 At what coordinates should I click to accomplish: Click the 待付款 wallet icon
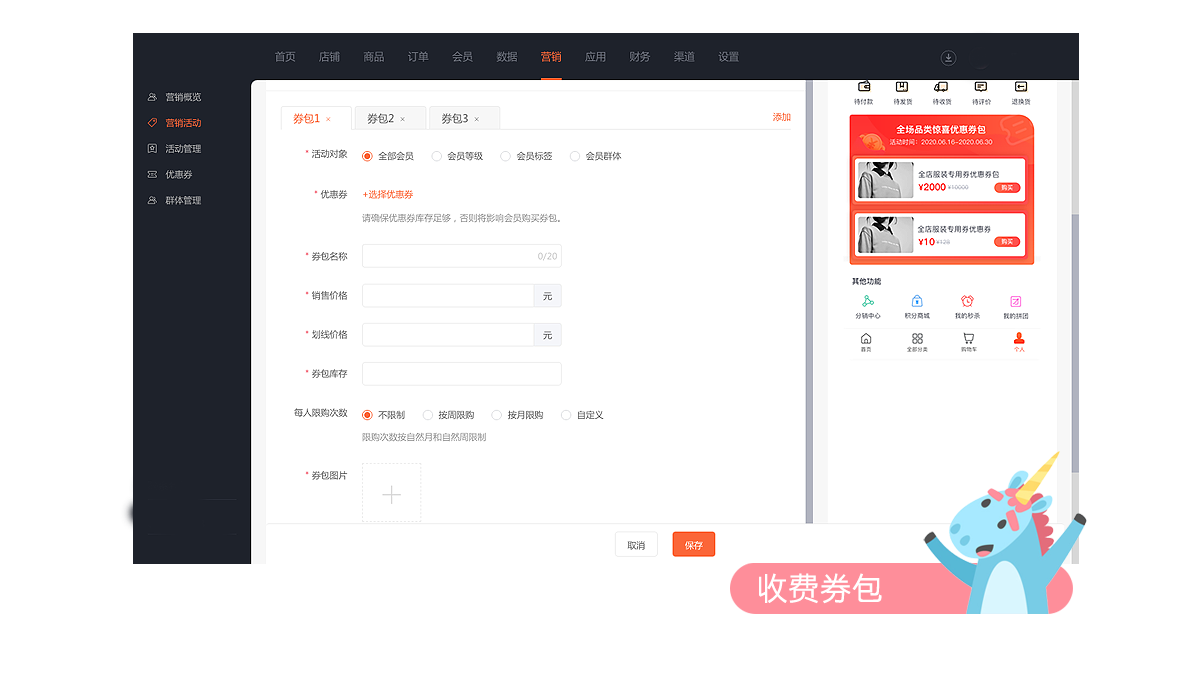(x=863, y=87)
